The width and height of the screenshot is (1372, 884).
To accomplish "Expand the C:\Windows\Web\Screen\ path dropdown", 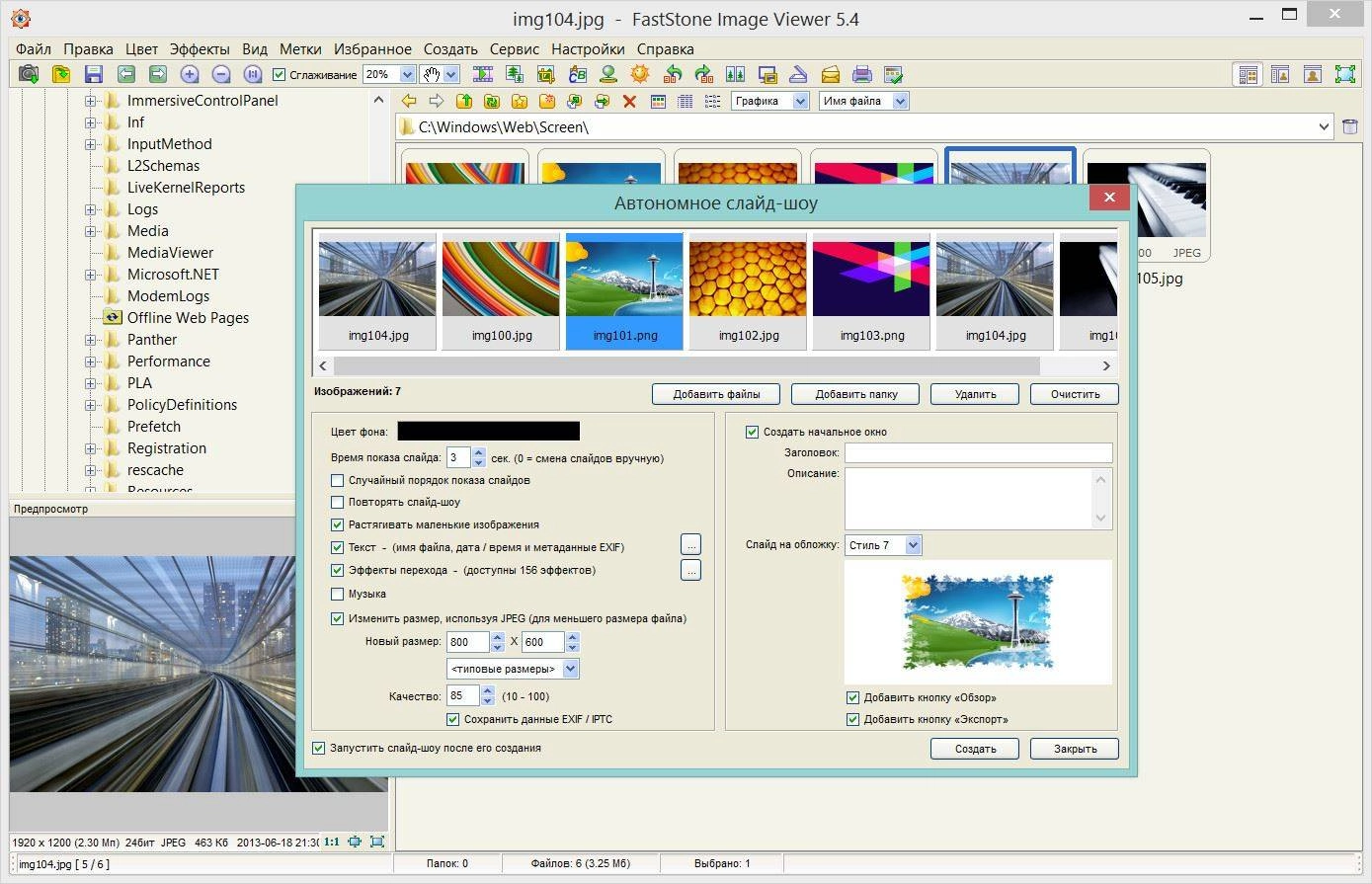I will [1326, 126].
